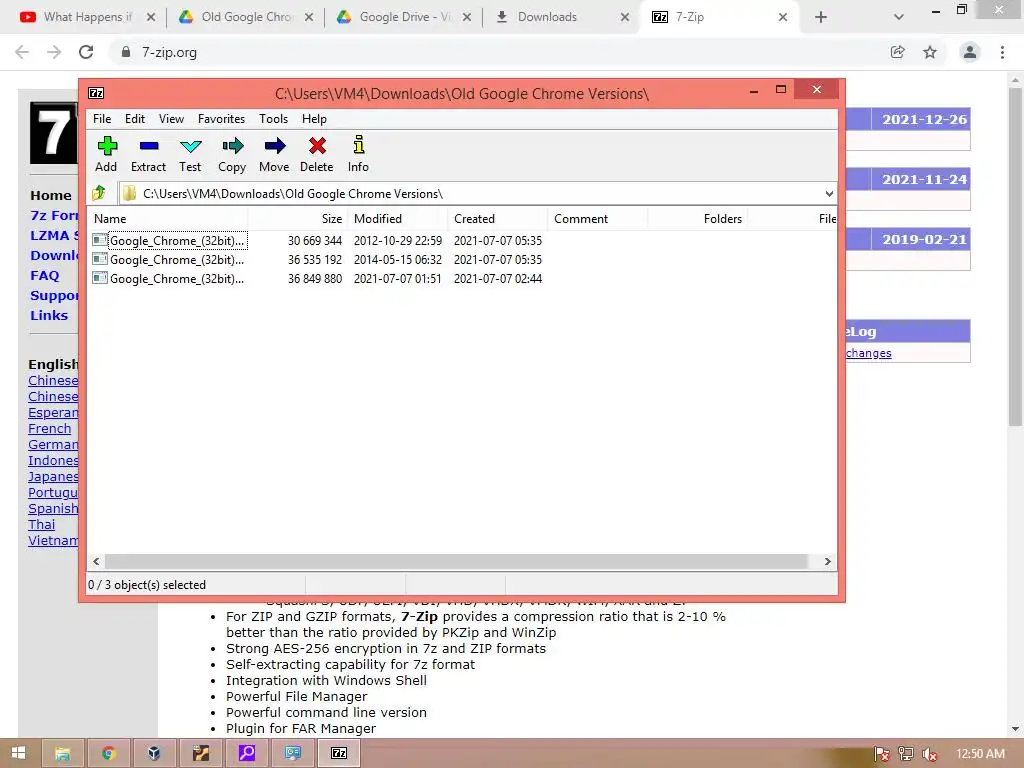This screenshot has height=768, width=1024.
Task: Expand the 7-Zip address path dropdown
Action: [829, 193]
